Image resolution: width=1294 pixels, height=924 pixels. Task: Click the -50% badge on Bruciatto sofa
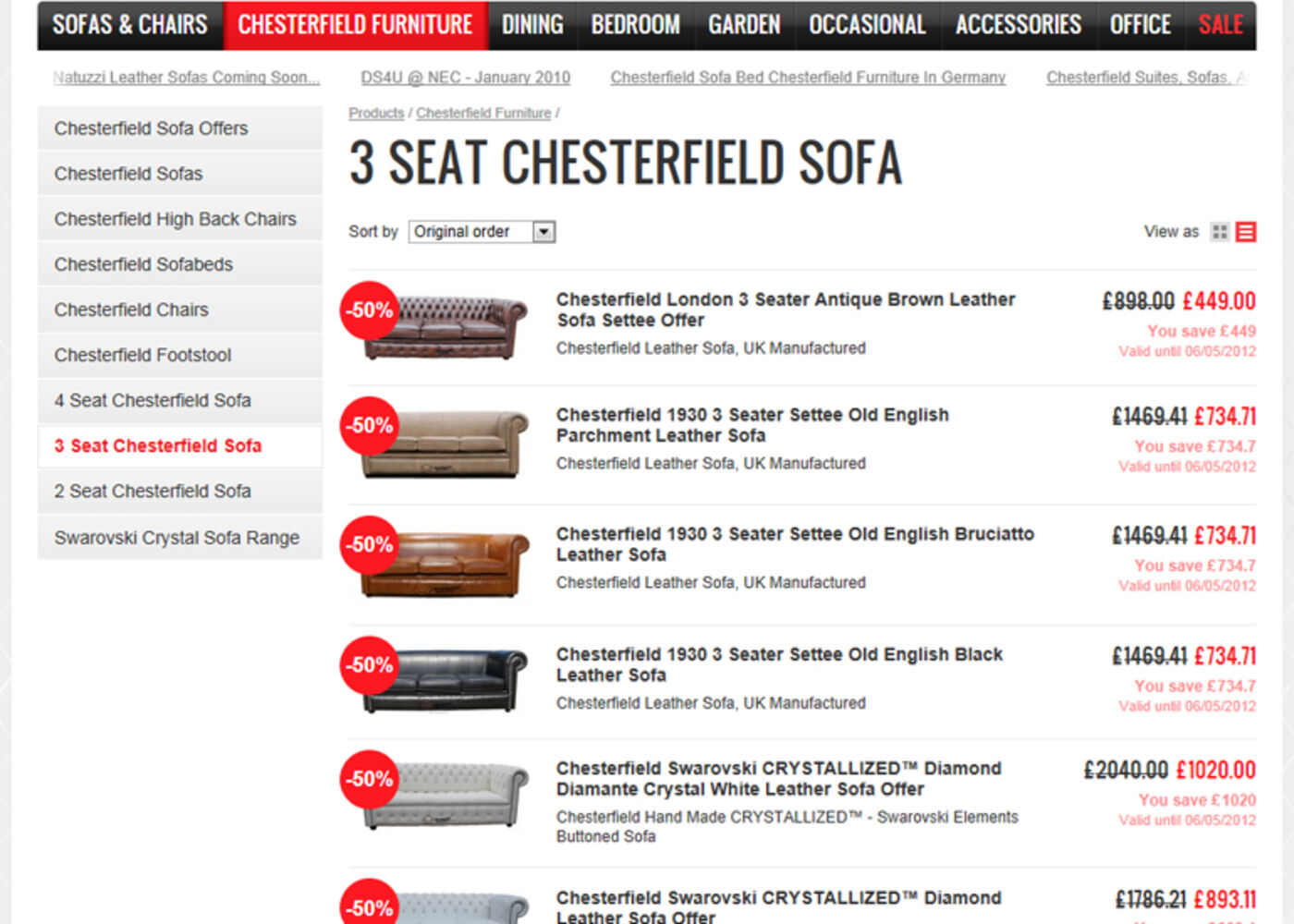coord(370,545)
